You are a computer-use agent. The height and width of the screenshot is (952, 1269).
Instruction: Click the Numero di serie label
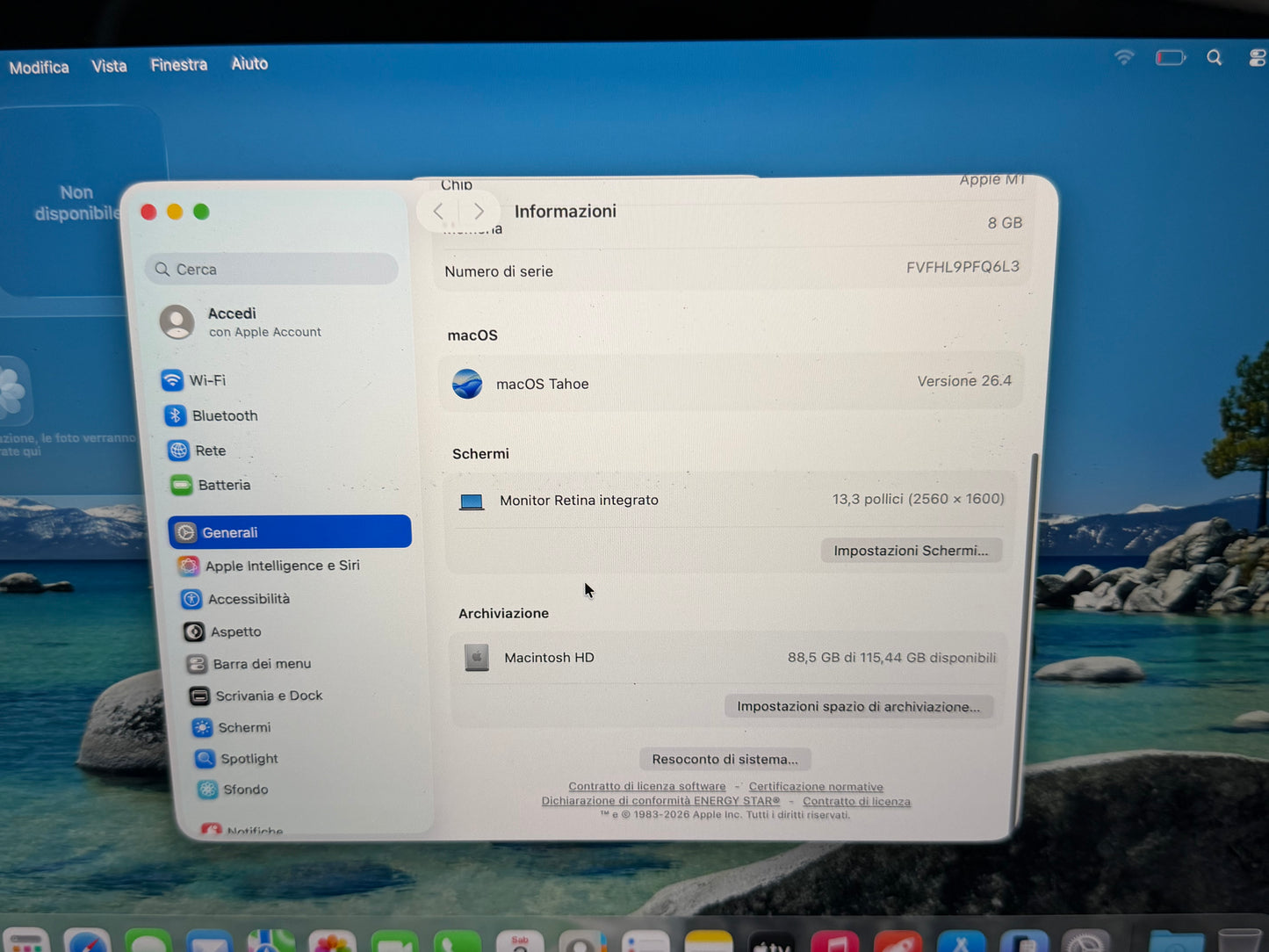click(499, 271)
